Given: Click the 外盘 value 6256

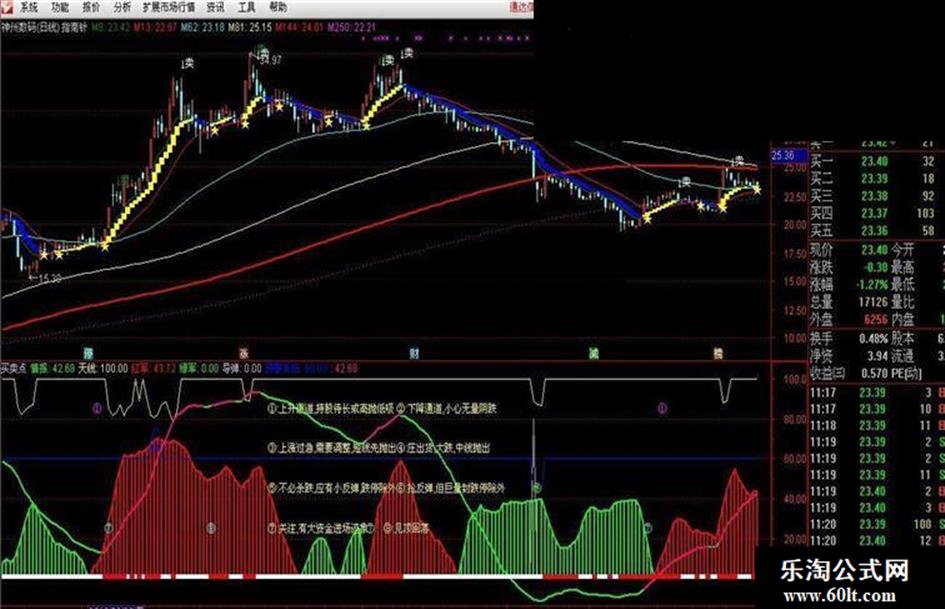Looking at the screenshot, I should 876,319.
